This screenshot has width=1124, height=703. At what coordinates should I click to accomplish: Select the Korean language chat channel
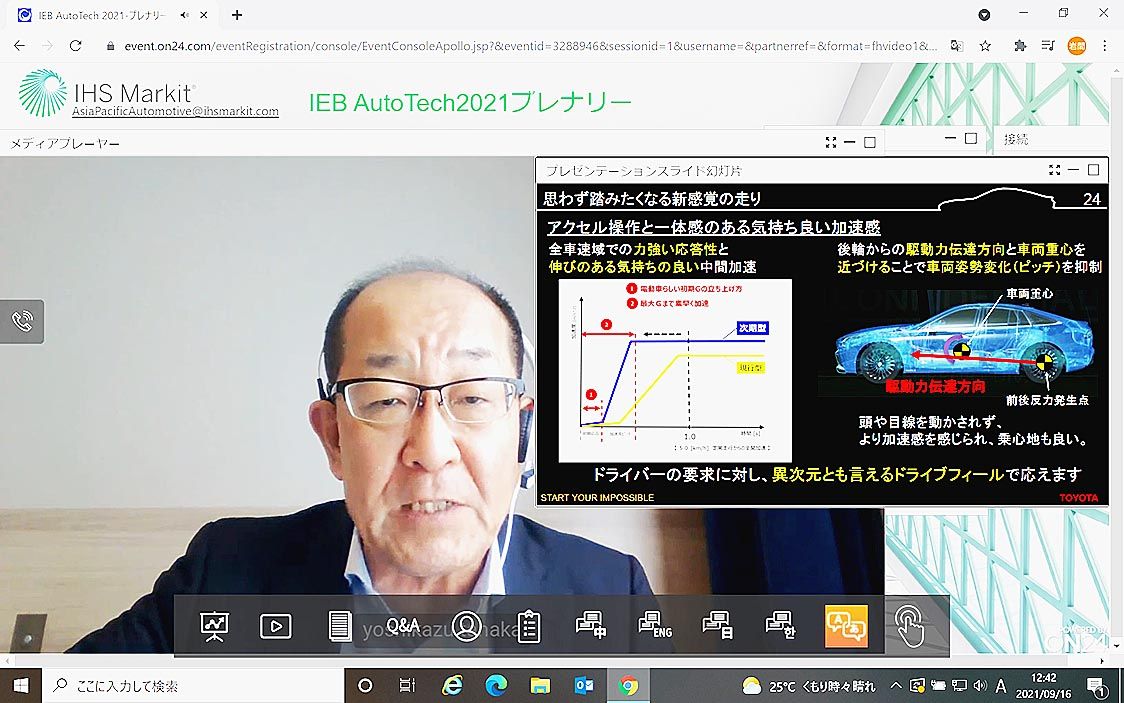coord(780,626)
